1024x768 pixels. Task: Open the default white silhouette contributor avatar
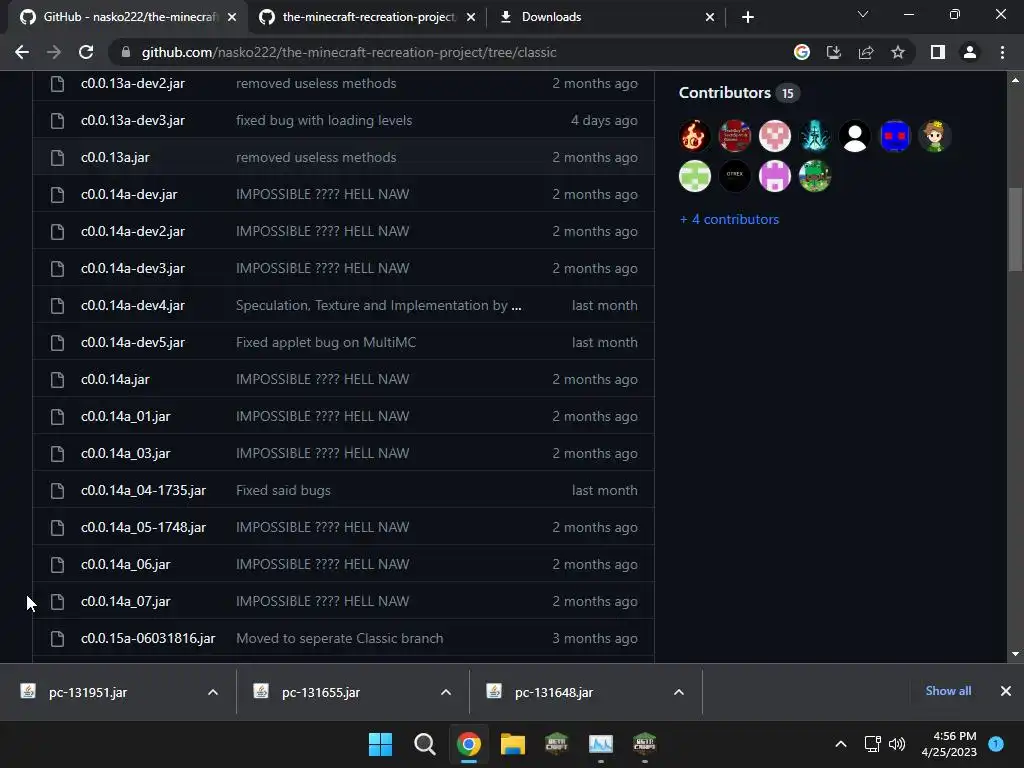(x=855, y=136)
